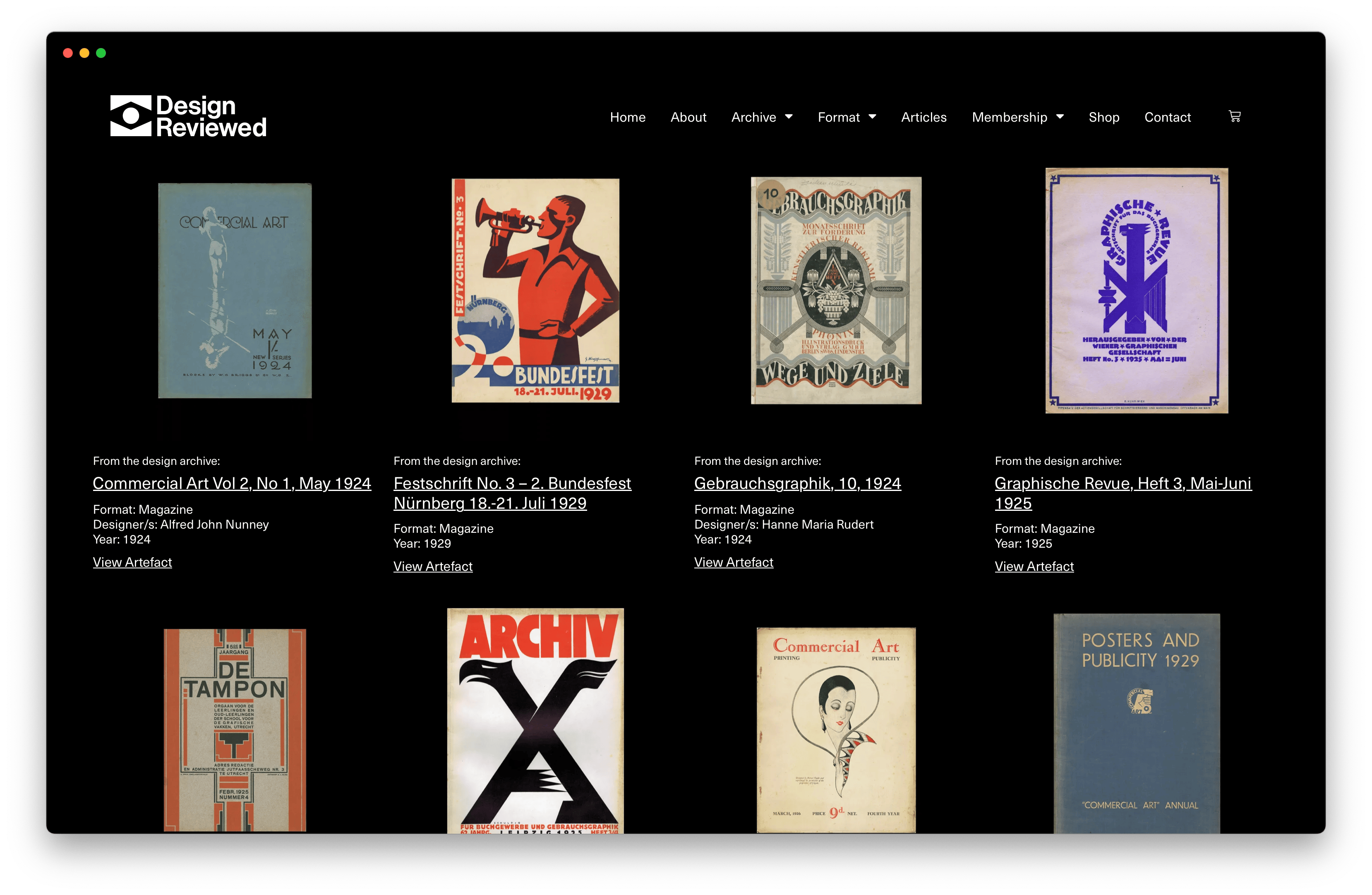The width and height of the screenshot is (1372, 895).
Task: Select the Bundesfest trumpet player cover
Action: tap(535, 291)
